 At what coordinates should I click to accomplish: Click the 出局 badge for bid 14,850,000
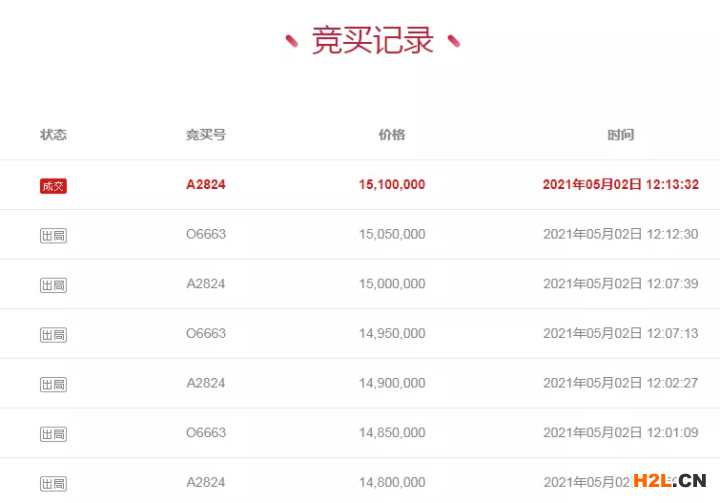point(53,434)
